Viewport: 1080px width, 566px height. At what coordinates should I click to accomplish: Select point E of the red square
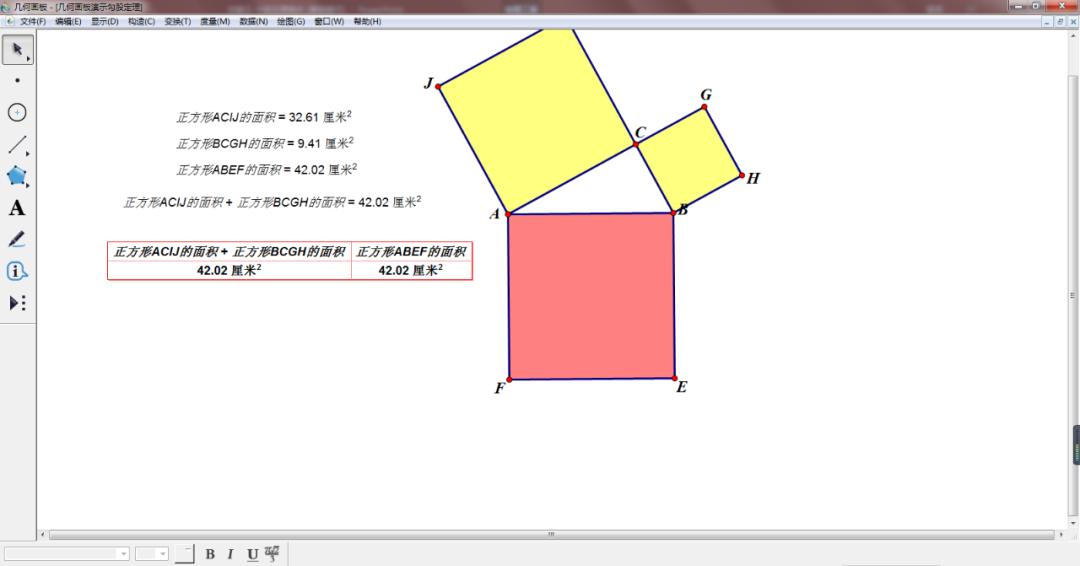click(674, 378)
